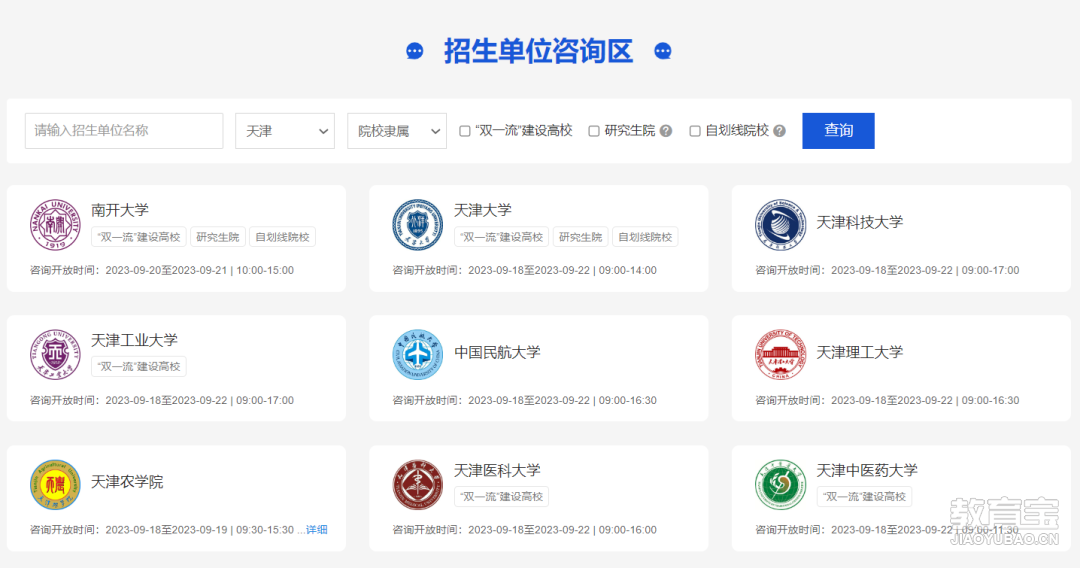This screenshot has width=1080, height=568.
Task: Click the 天津科技大学 logo
Action: (780, 225)
